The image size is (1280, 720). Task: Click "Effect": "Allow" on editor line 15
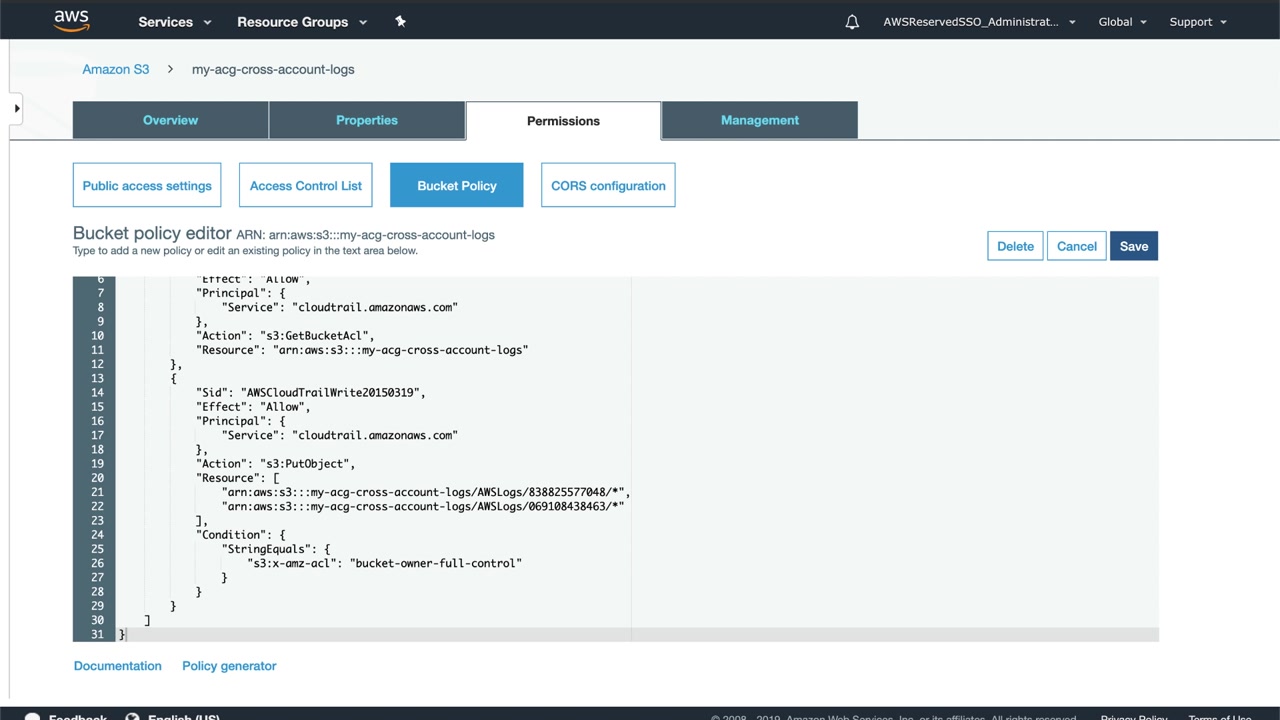(253, 407)
